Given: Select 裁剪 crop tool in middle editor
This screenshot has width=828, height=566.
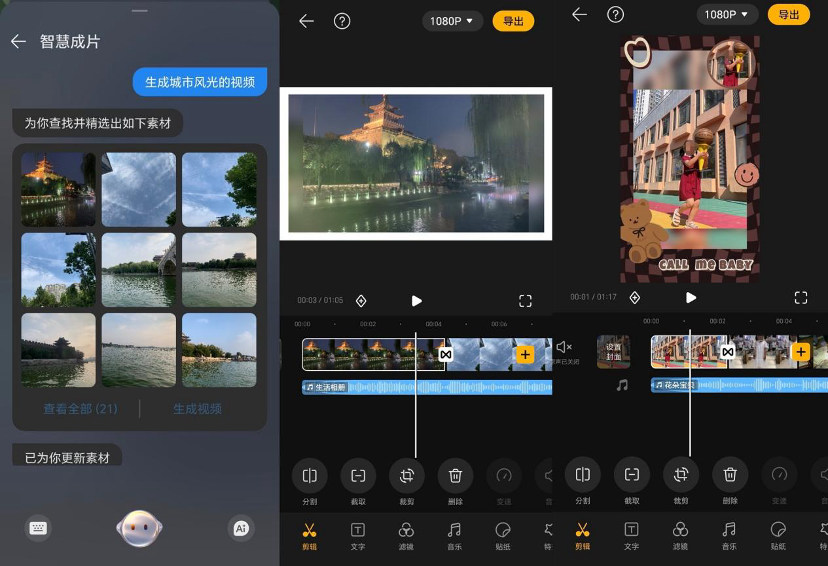Looking at the screenshot, I should (x=407, y=482).
